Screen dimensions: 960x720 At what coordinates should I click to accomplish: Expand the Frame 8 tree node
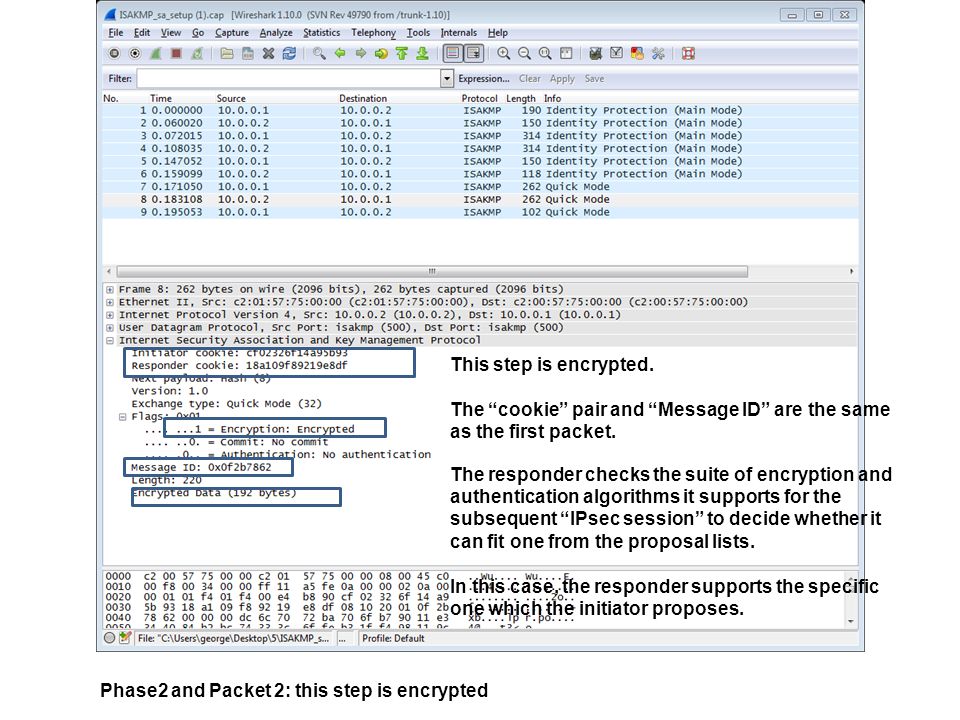click(x=110, y=289)
